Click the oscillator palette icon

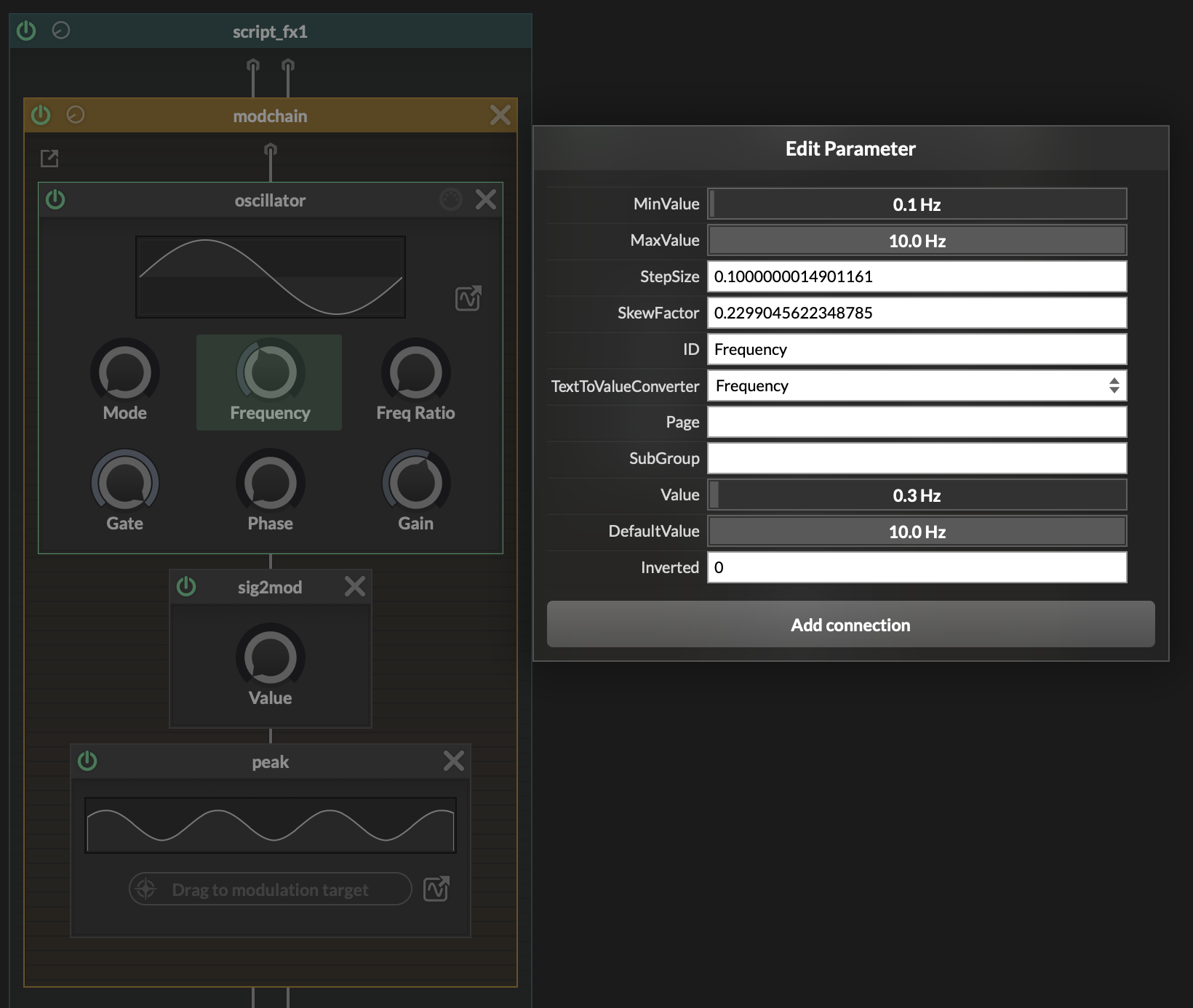(x=451, y=199)
